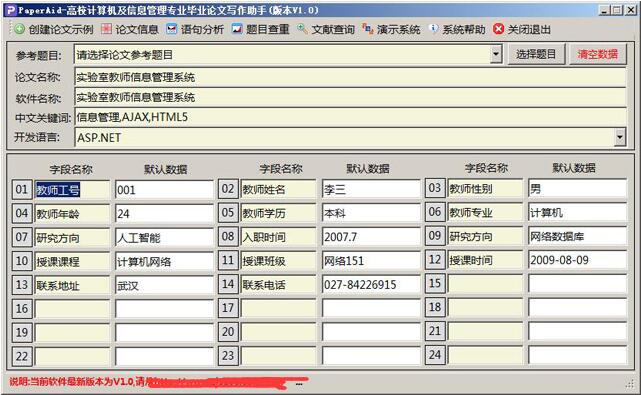Click the default data field containing 2007.7
Screen dimensions: 641x395
coord(371,236)
